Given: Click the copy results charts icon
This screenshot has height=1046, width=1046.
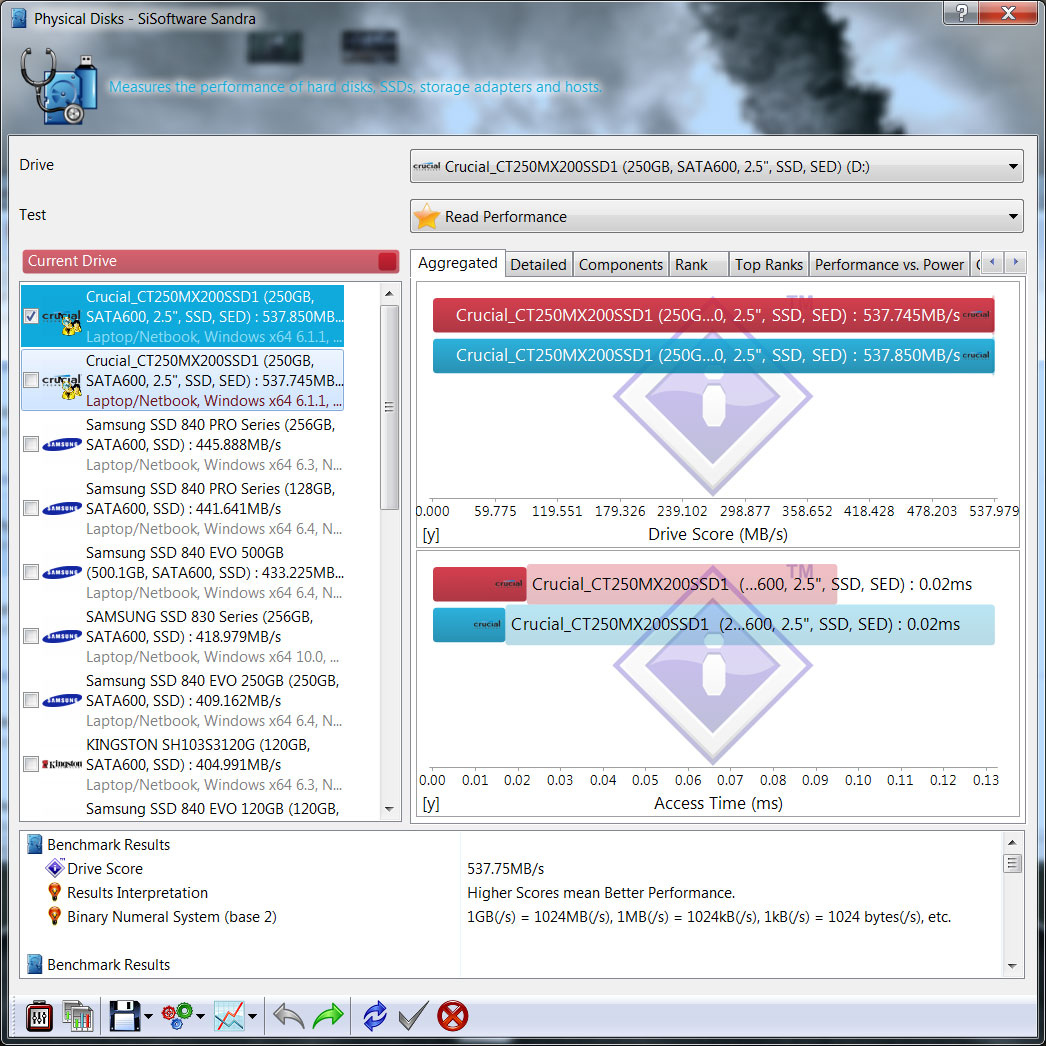Looking at the screenshot, I should (x=77, y=1016).
